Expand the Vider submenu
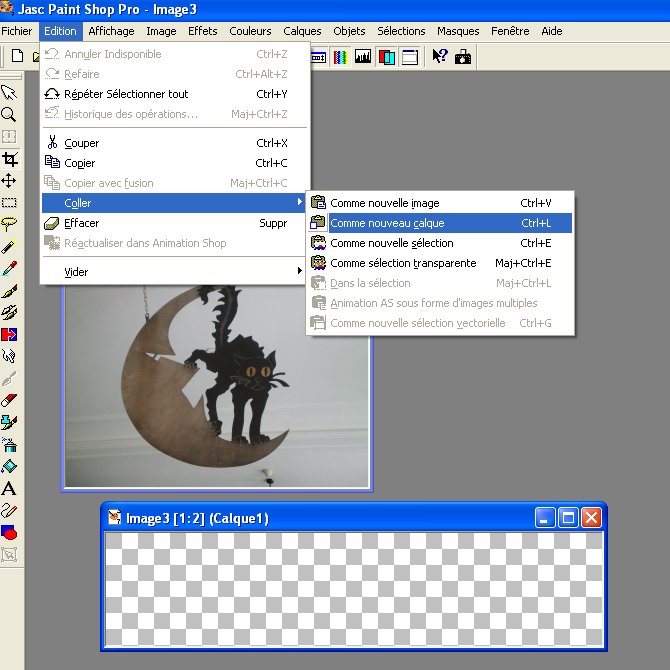 pyautogui.click(x=174, y=272)
